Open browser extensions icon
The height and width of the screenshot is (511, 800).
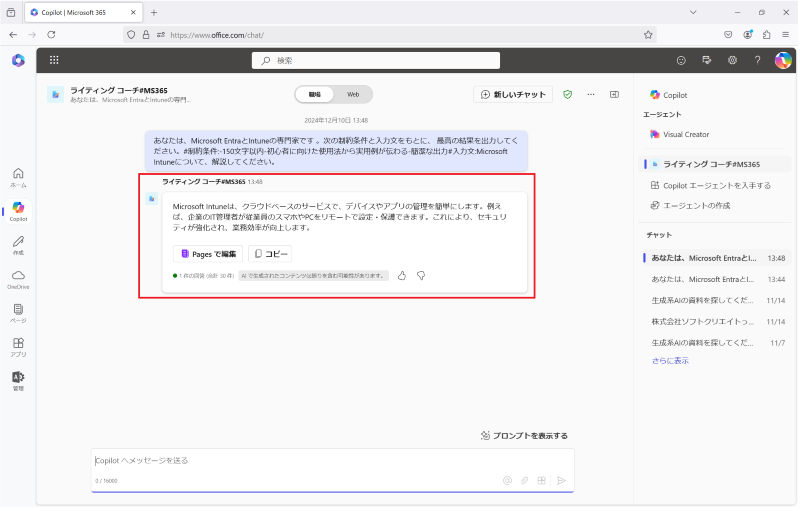pyautogui.click(x=766, y=35)
